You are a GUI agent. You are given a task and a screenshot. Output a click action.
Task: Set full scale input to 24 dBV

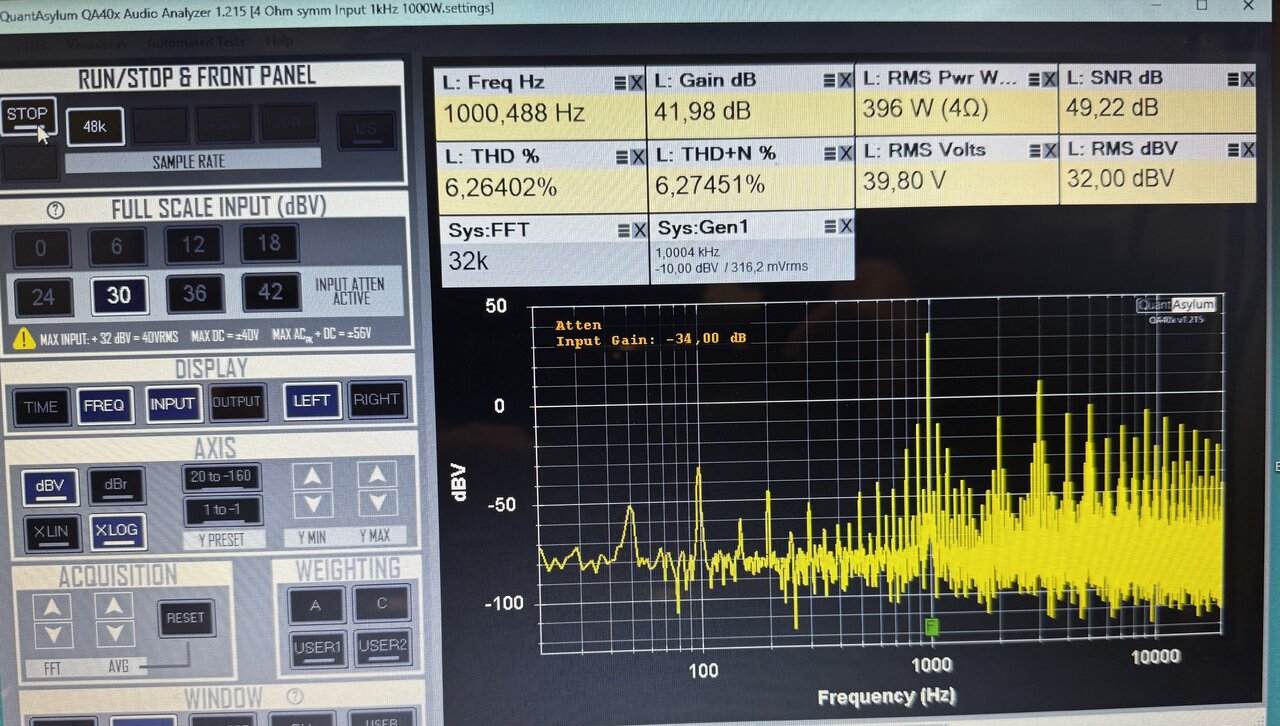[x=42, y=297]
